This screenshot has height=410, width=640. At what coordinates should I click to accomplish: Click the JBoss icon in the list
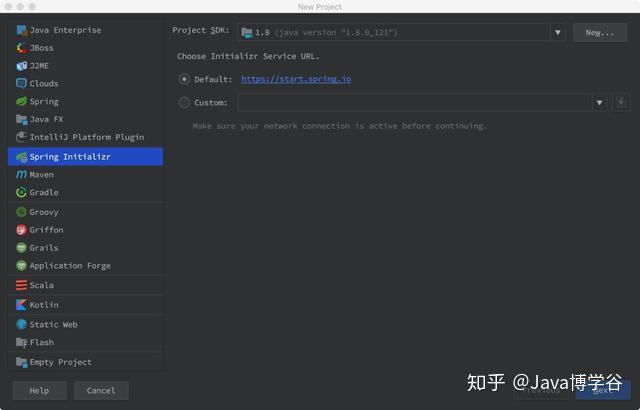click(22, 48)
